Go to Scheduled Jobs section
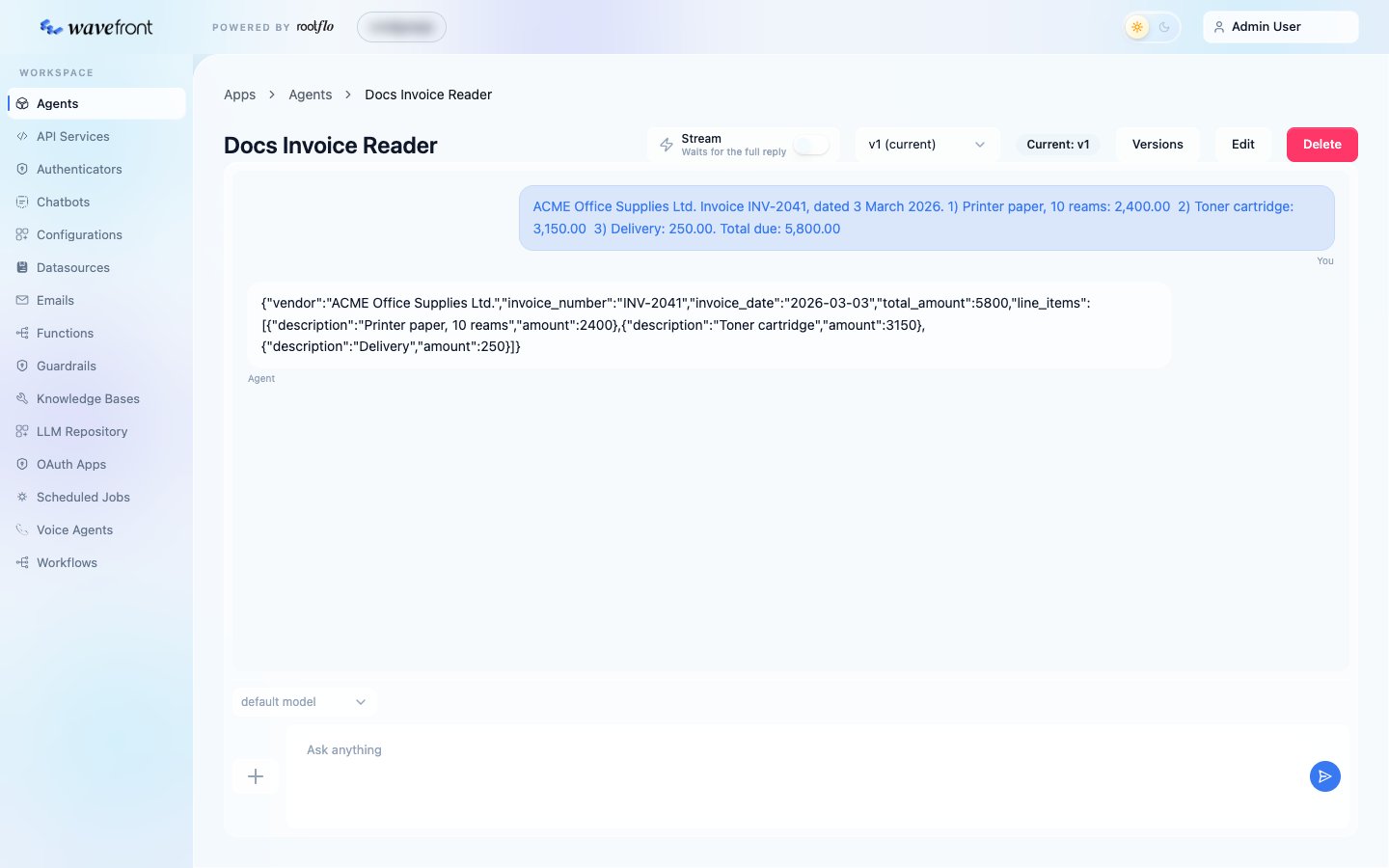1389x868 pixels. pos(96,497)
